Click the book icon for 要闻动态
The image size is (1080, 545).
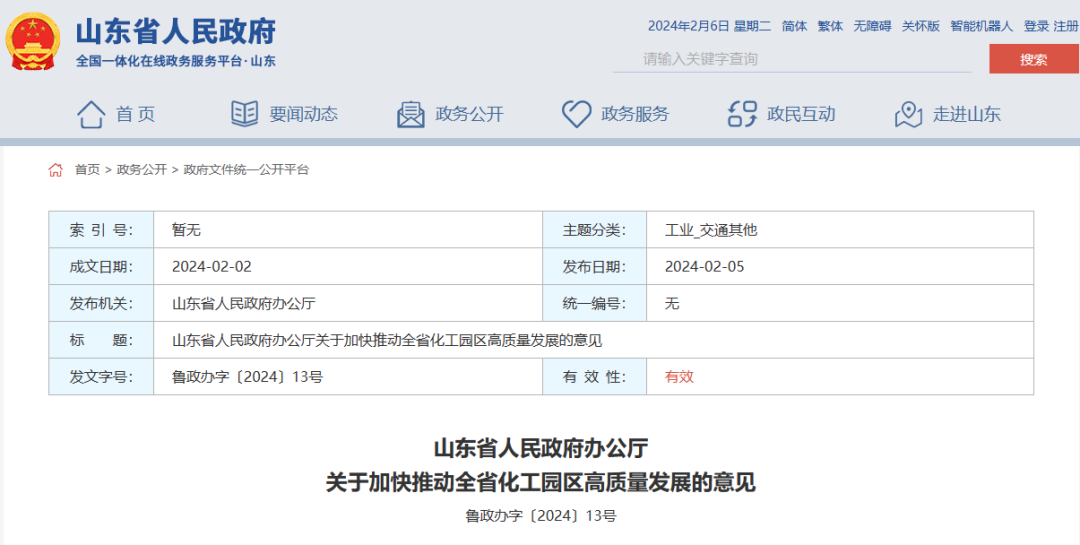pos(245,114)
